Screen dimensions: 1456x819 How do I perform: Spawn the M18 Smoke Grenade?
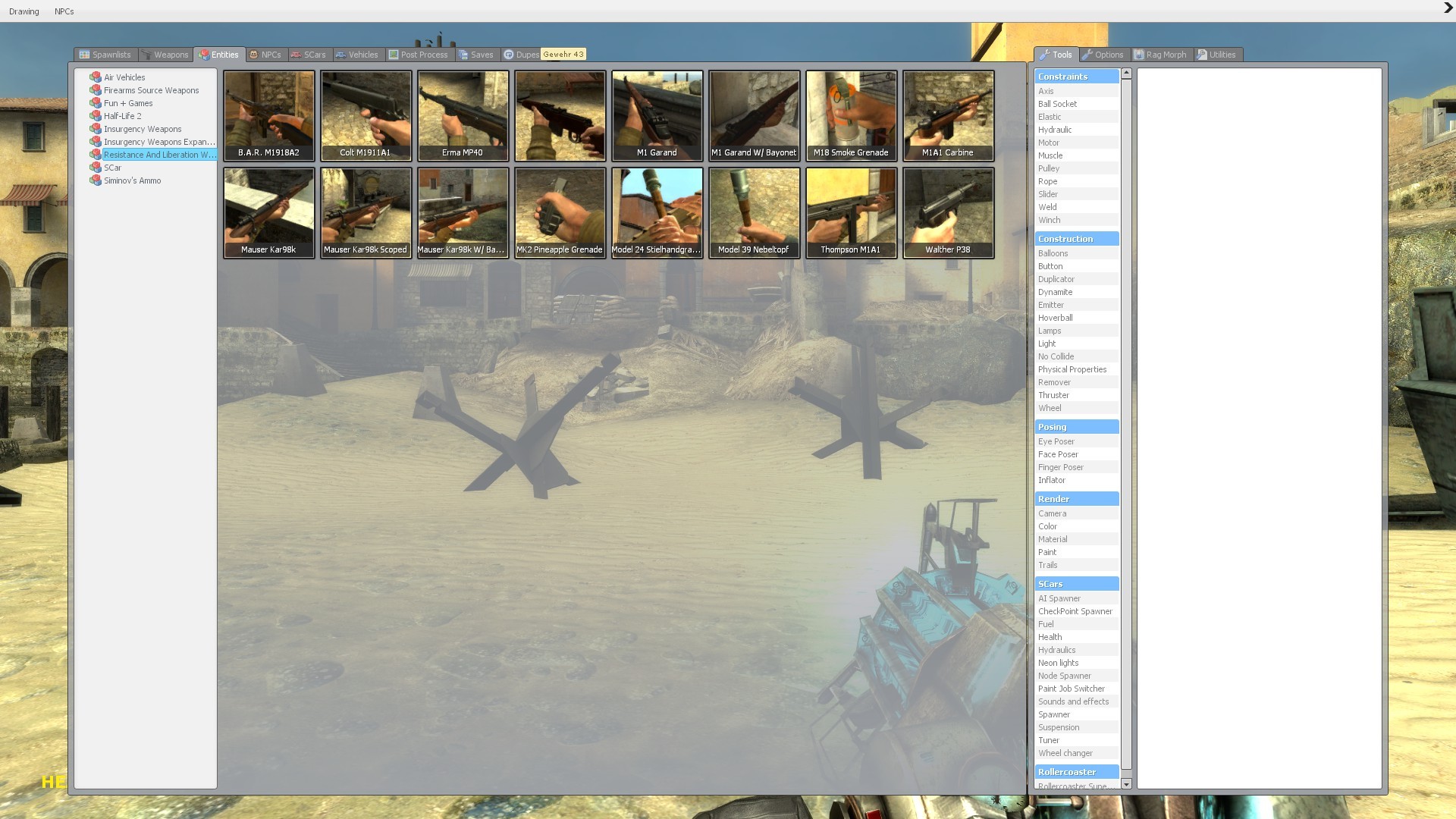pos(852,116)
